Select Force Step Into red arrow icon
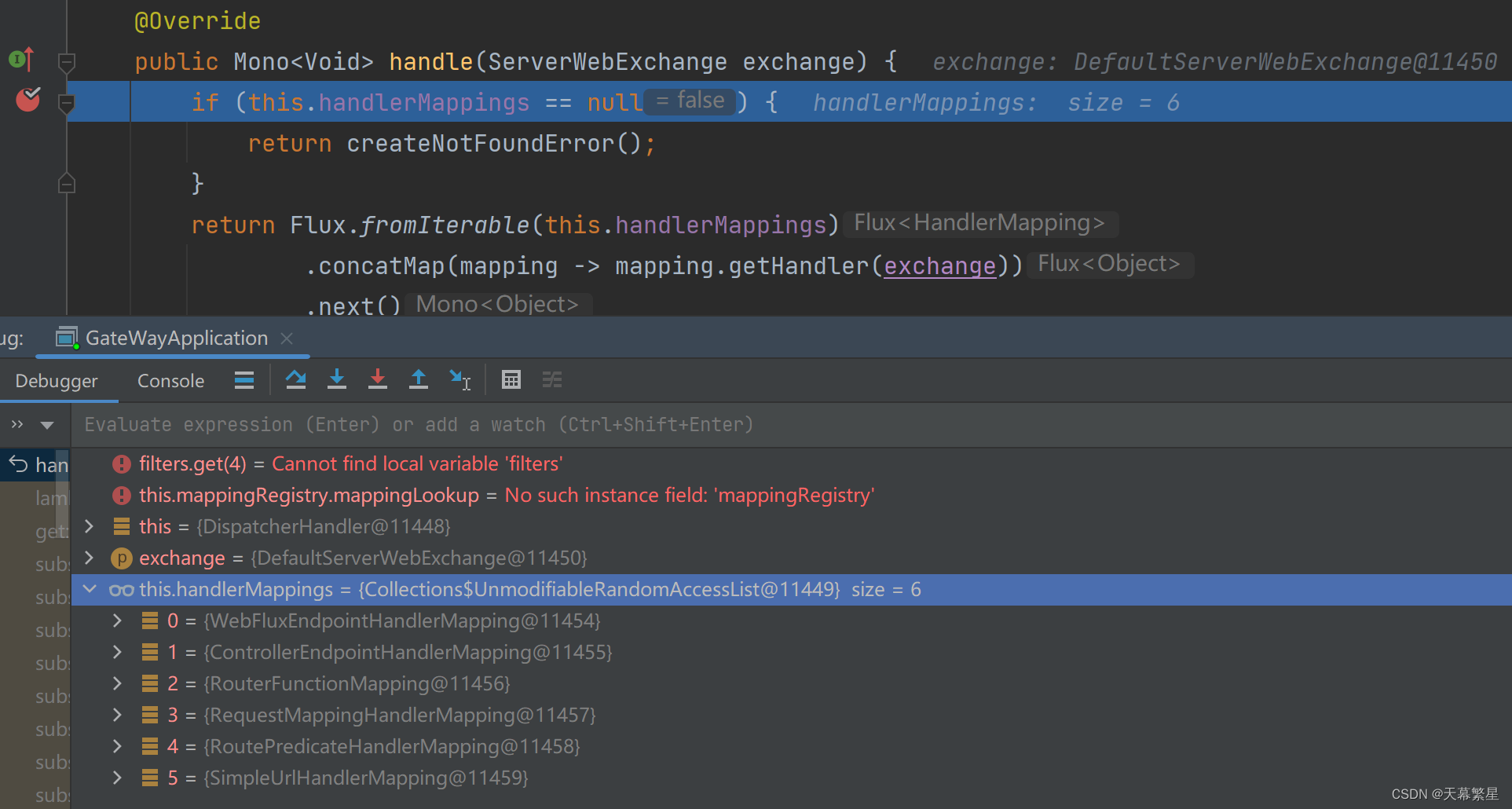The image size is (1512, 809). pyautogui.click(x=378, y=379)
